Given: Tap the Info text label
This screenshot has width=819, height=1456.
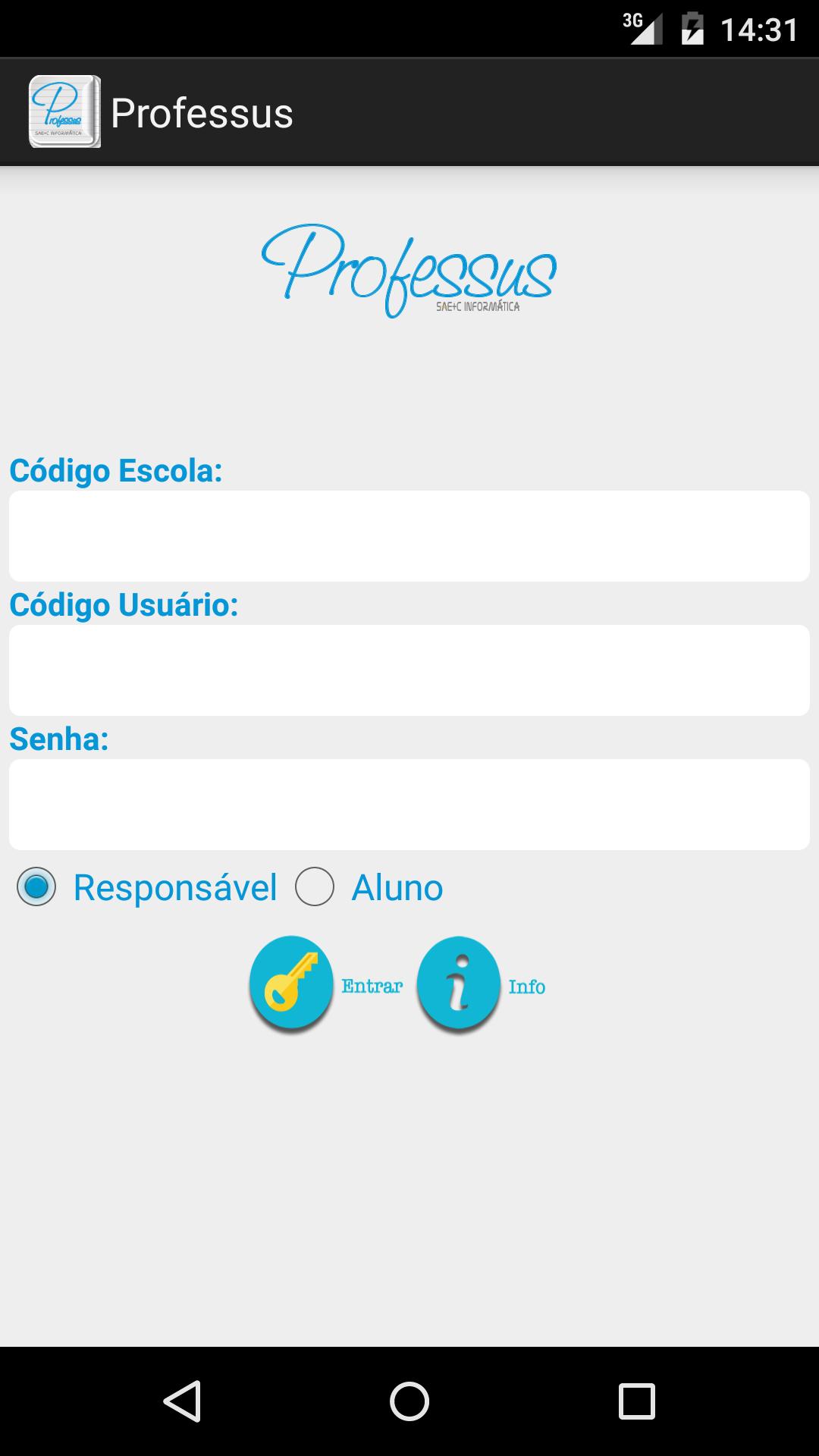Looking at the screenshot, I should pyautogui.click(x=527, y=986).
